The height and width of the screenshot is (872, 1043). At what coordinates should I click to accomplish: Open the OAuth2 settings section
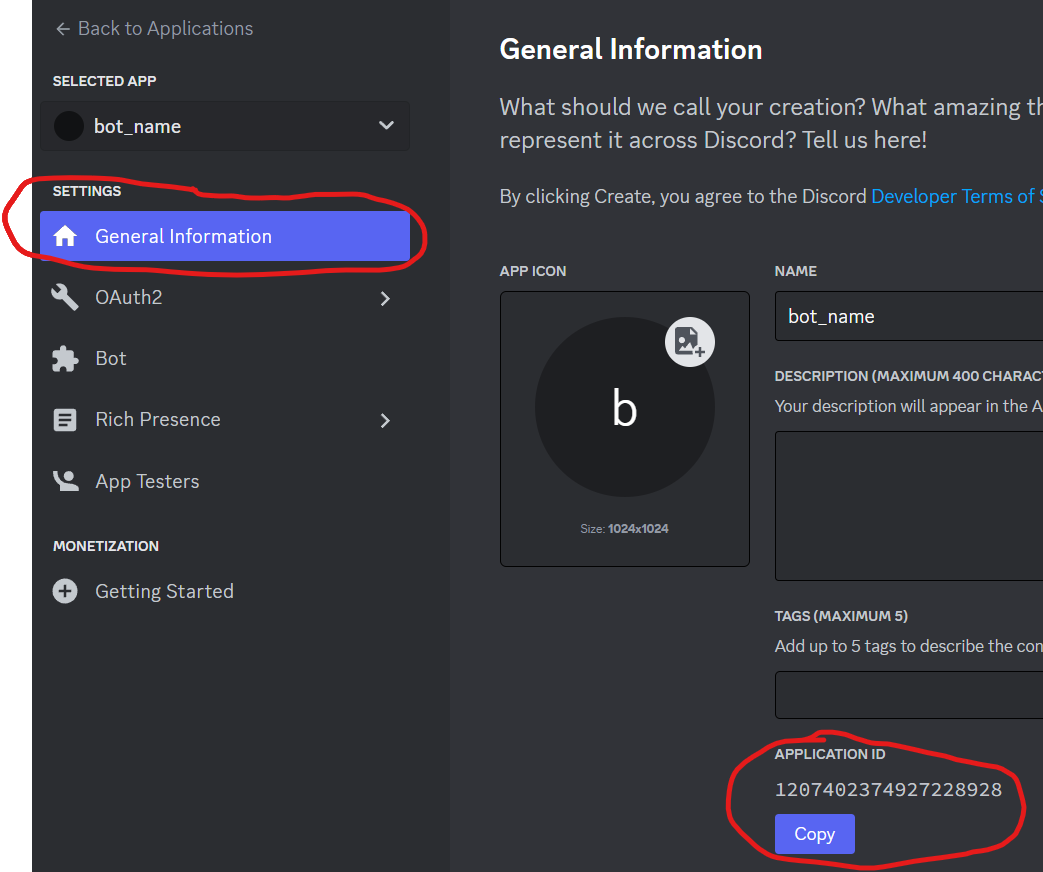point(225,297)
